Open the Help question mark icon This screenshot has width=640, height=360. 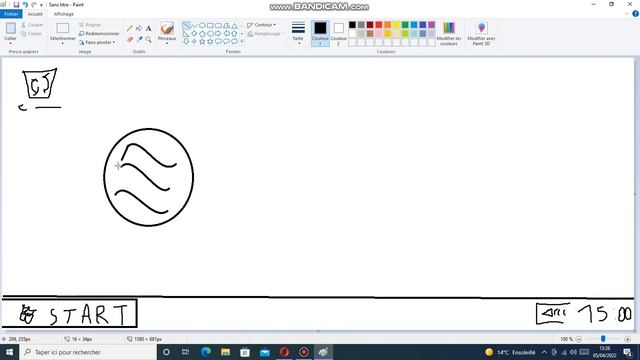635,14
